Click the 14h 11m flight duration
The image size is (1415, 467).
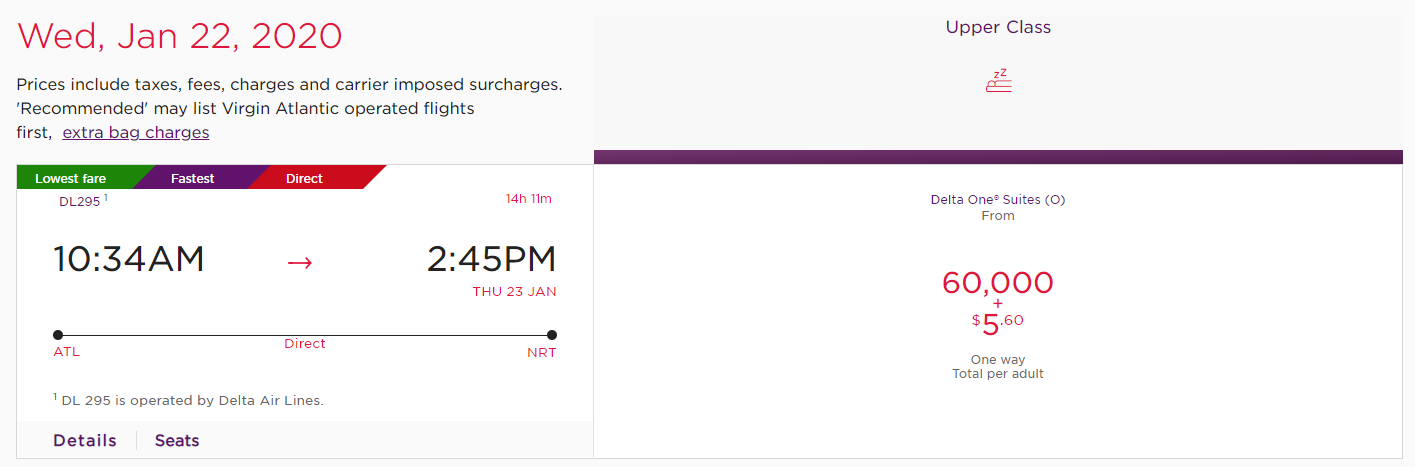[528, 199]
